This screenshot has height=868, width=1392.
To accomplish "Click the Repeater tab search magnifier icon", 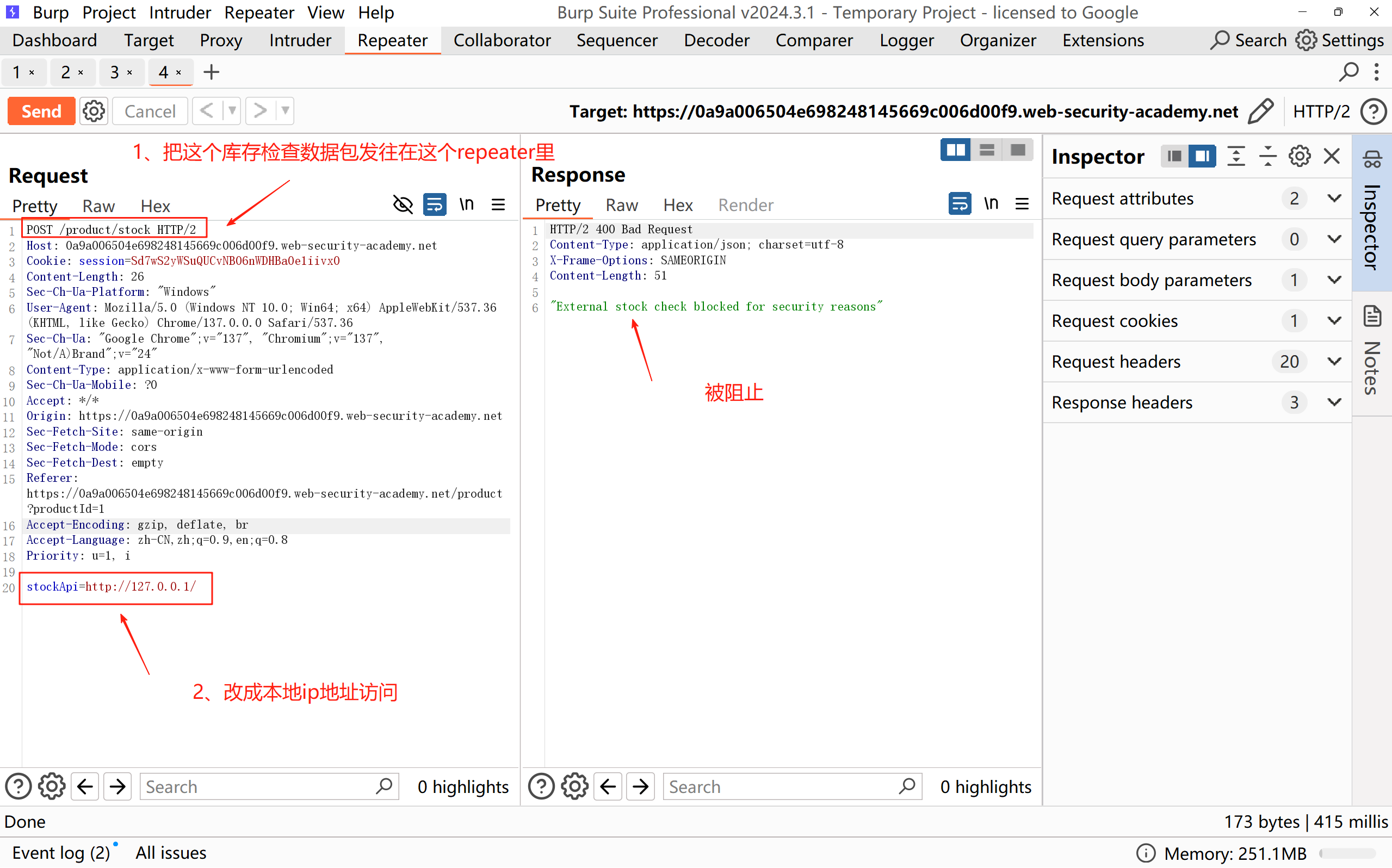I will [x=1348, y=72].
